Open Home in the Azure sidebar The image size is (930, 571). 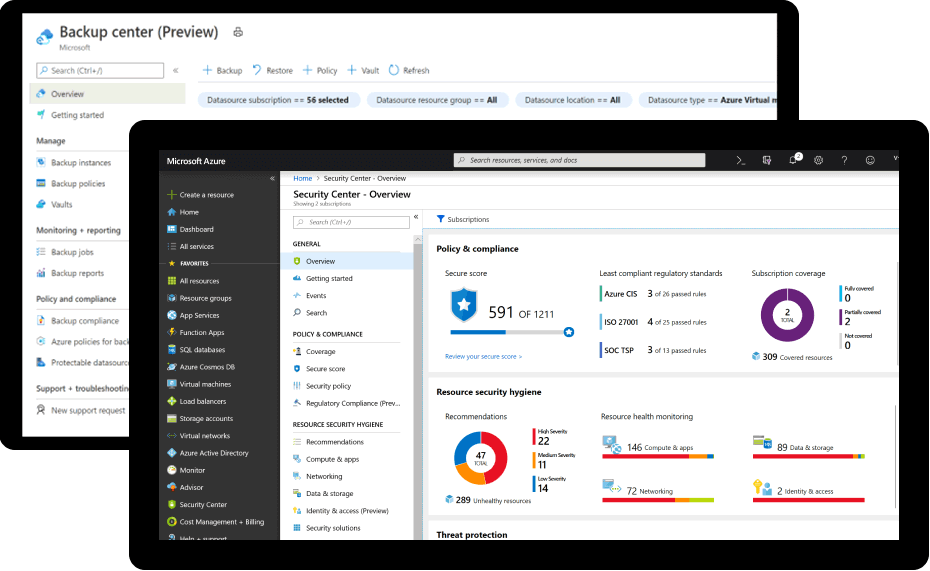pos(183,212)
